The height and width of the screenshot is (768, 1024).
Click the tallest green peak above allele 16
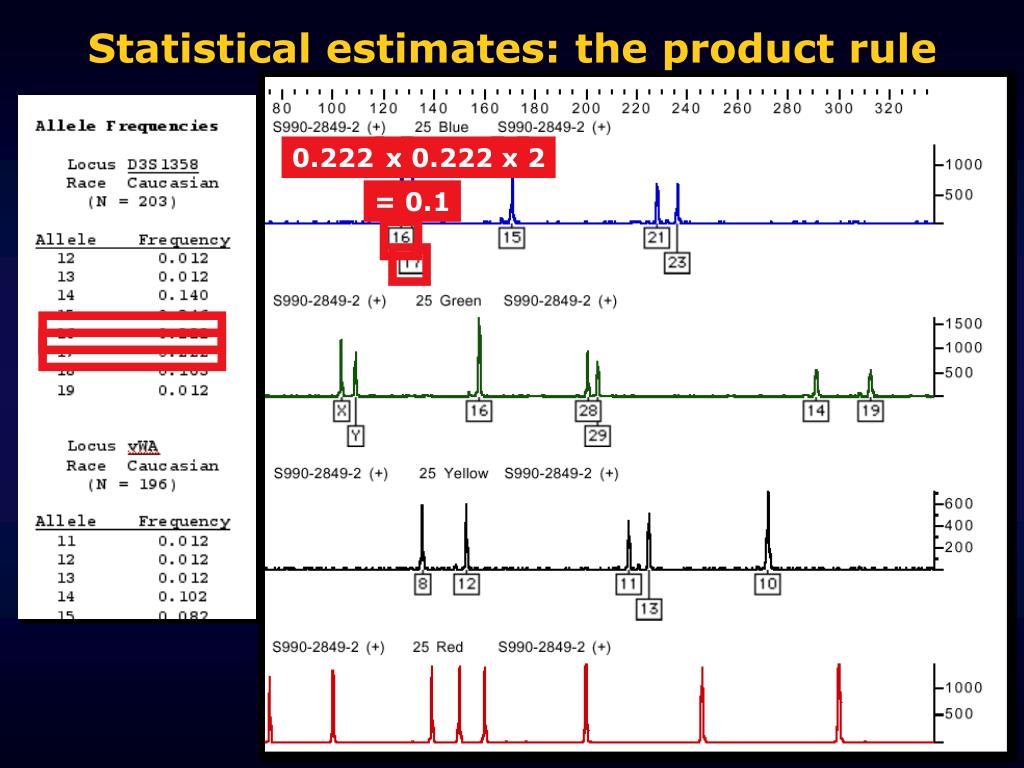[x=479, y=356]
